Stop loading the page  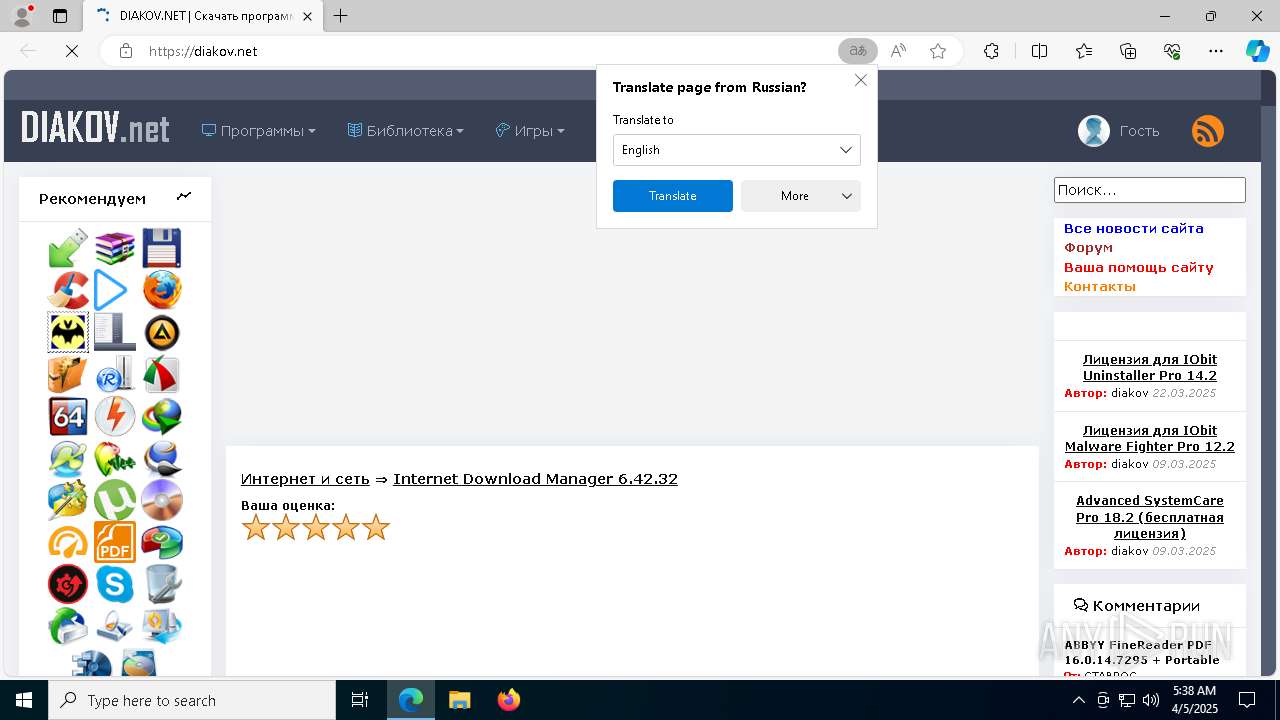[x=71, y=51]
